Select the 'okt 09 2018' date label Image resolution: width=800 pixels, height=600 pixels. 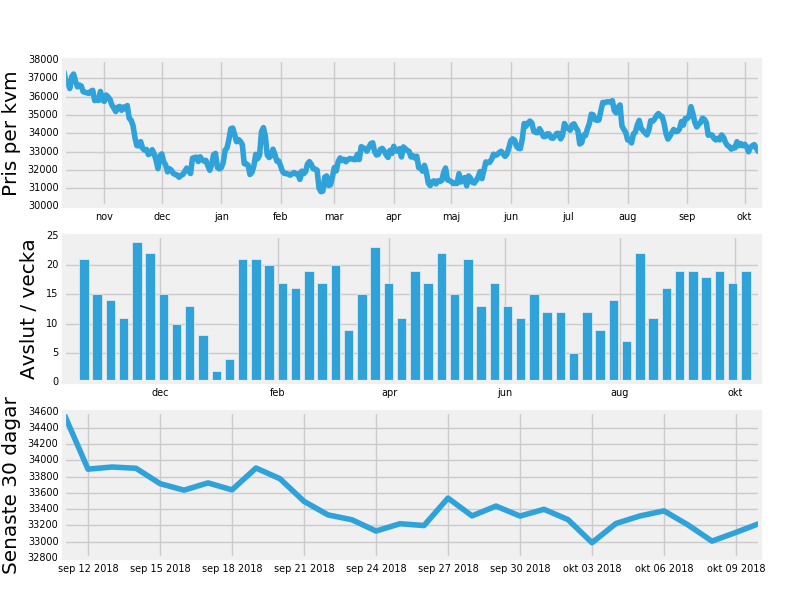[736, 568]
